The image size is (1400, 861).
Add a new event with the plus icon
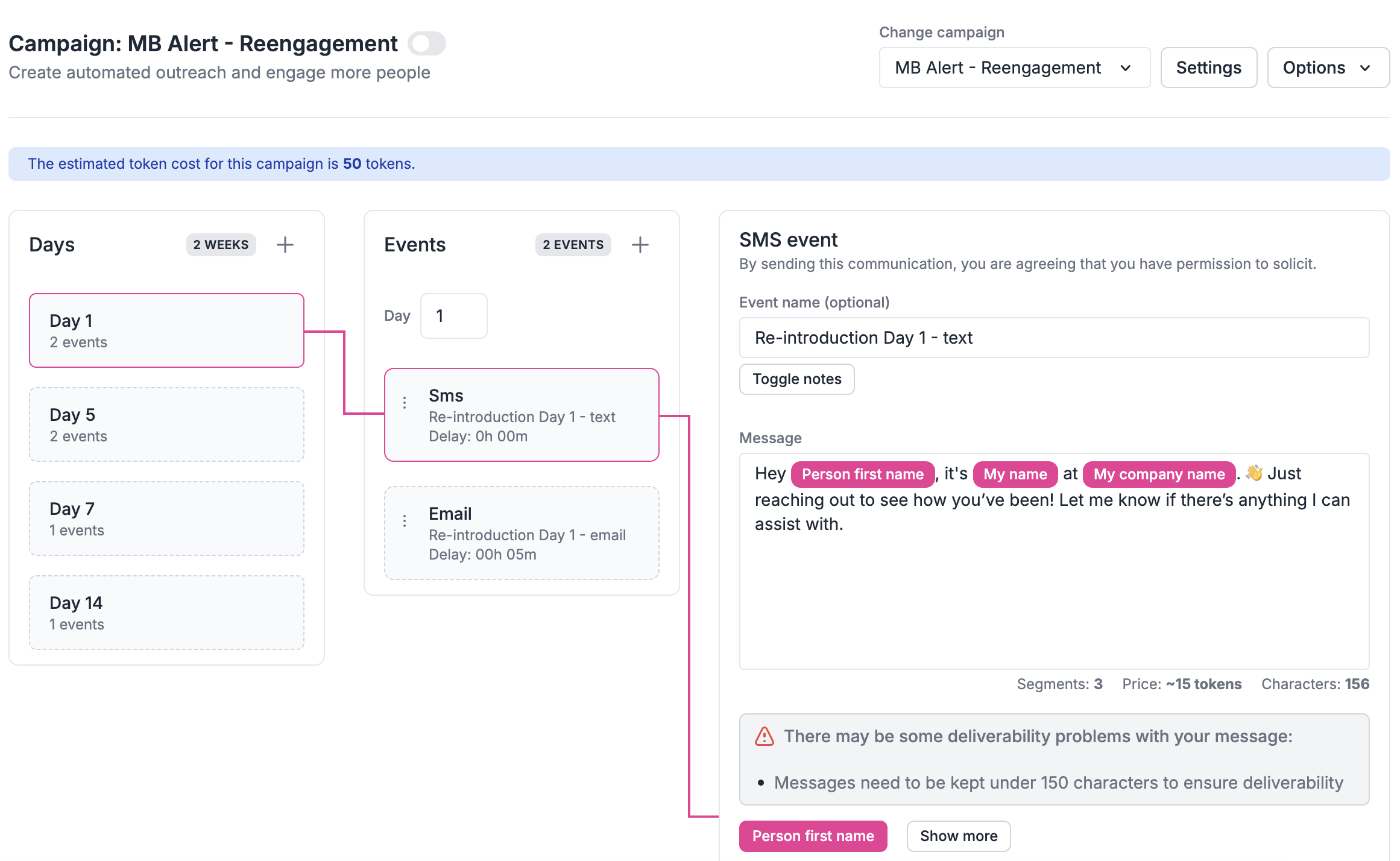[x=640, y=244]
